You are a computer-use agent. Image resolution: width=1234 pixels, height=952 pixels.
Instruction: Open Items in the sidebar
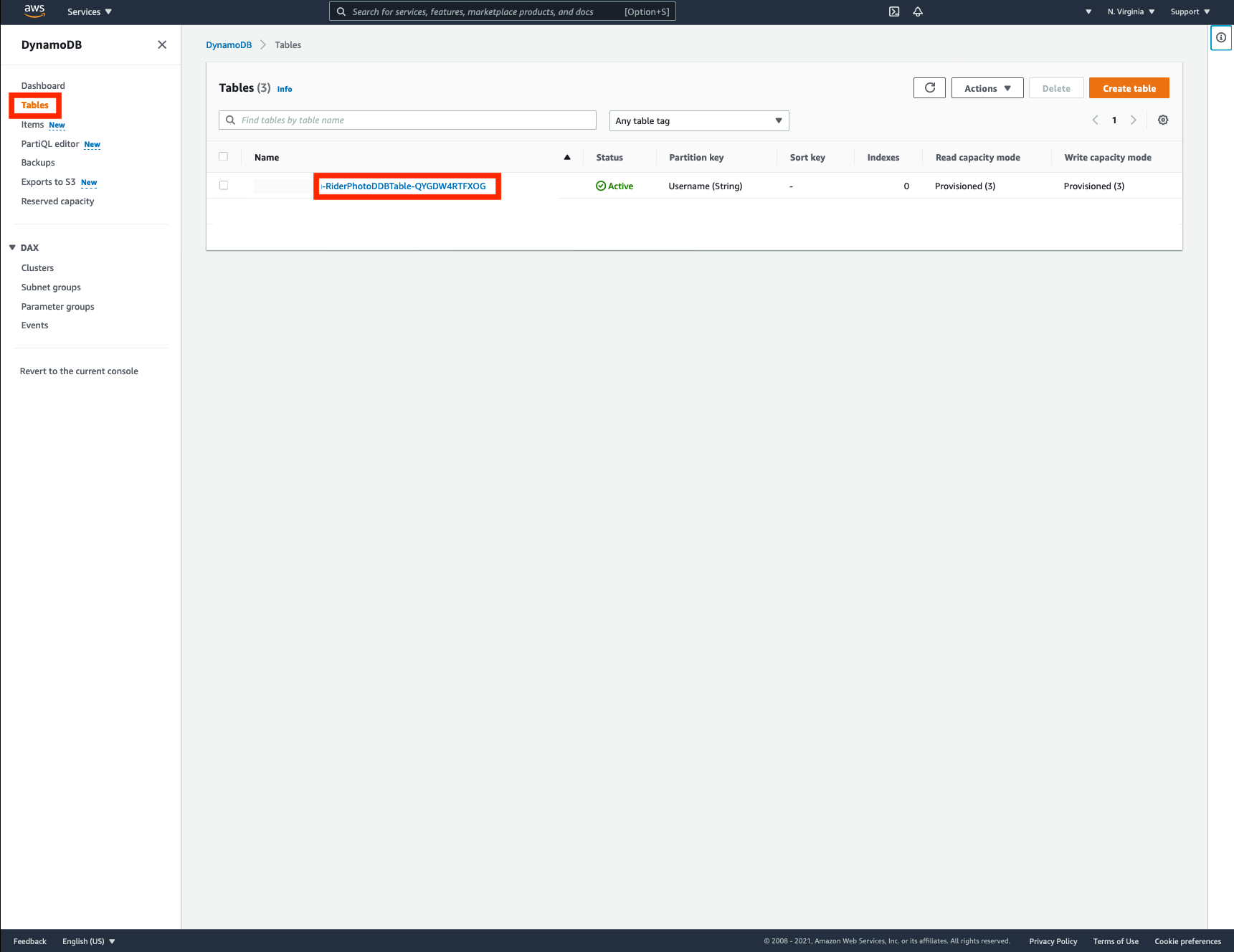pos(32,124)
